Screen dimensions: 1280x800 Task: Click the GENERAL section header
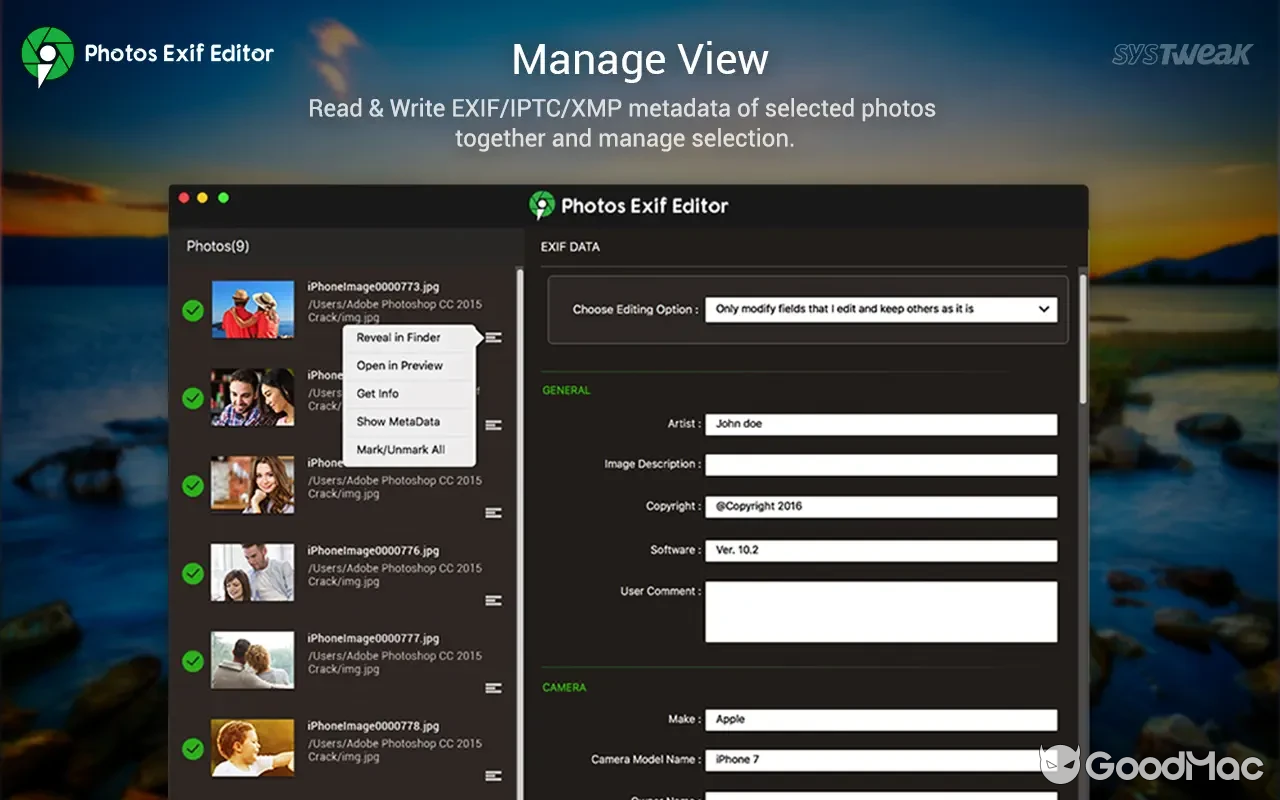pos(566,390)
